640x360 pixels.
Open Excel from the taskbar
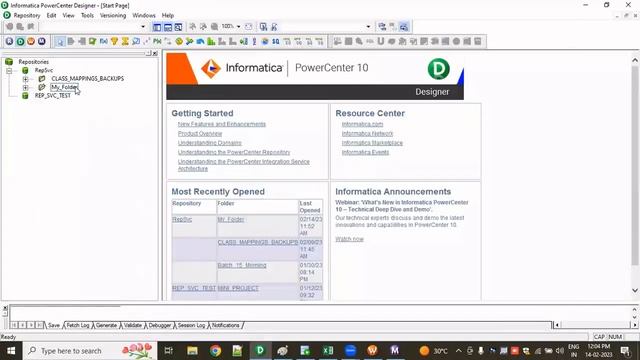click(x=328, y=351)
